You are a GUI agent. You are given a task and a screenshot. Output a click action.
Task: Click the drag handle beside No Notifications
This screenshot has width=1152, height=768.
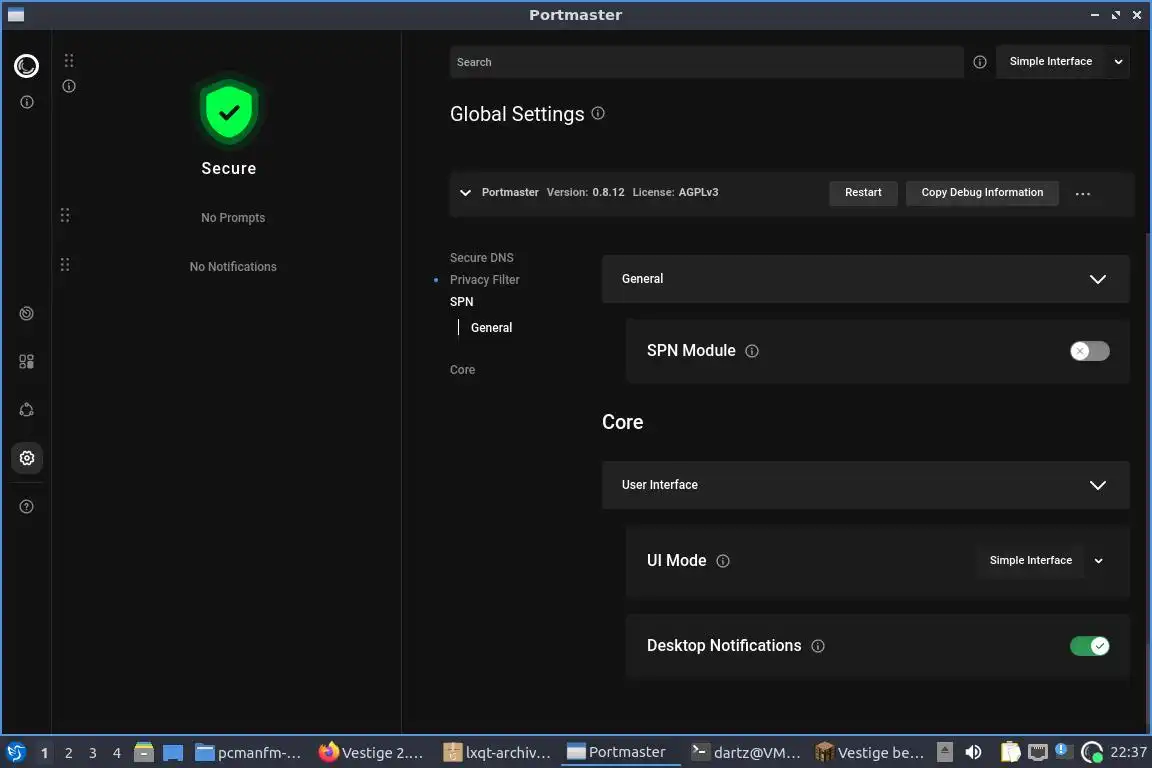(x=65, y=265)
